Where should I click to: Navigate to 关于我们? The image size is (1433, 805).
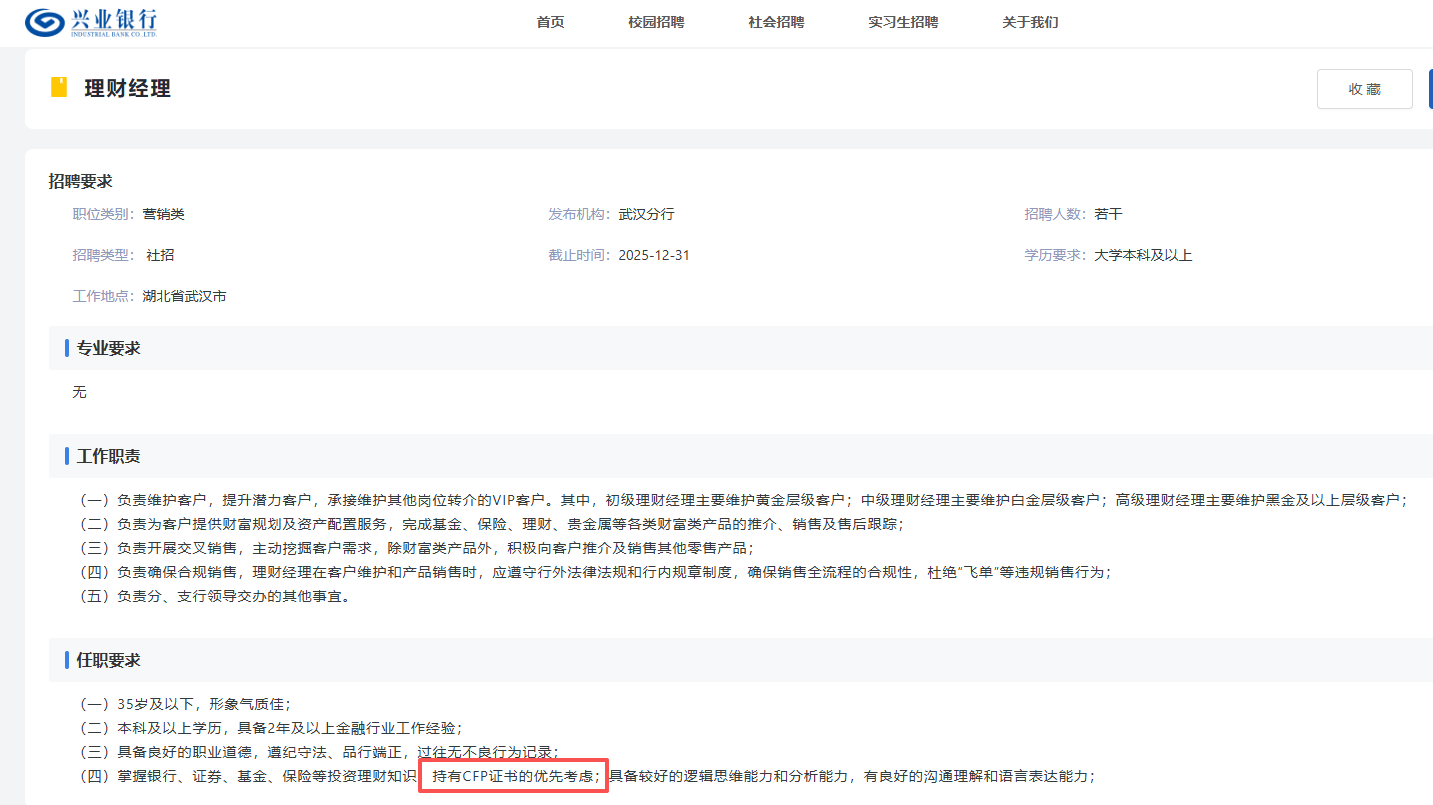coord(1030,22)
